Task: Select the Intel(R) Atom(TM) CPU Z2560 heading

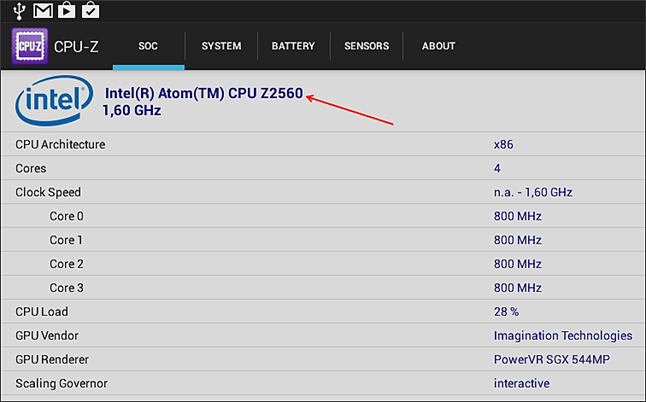Action: tap(204, 93)
